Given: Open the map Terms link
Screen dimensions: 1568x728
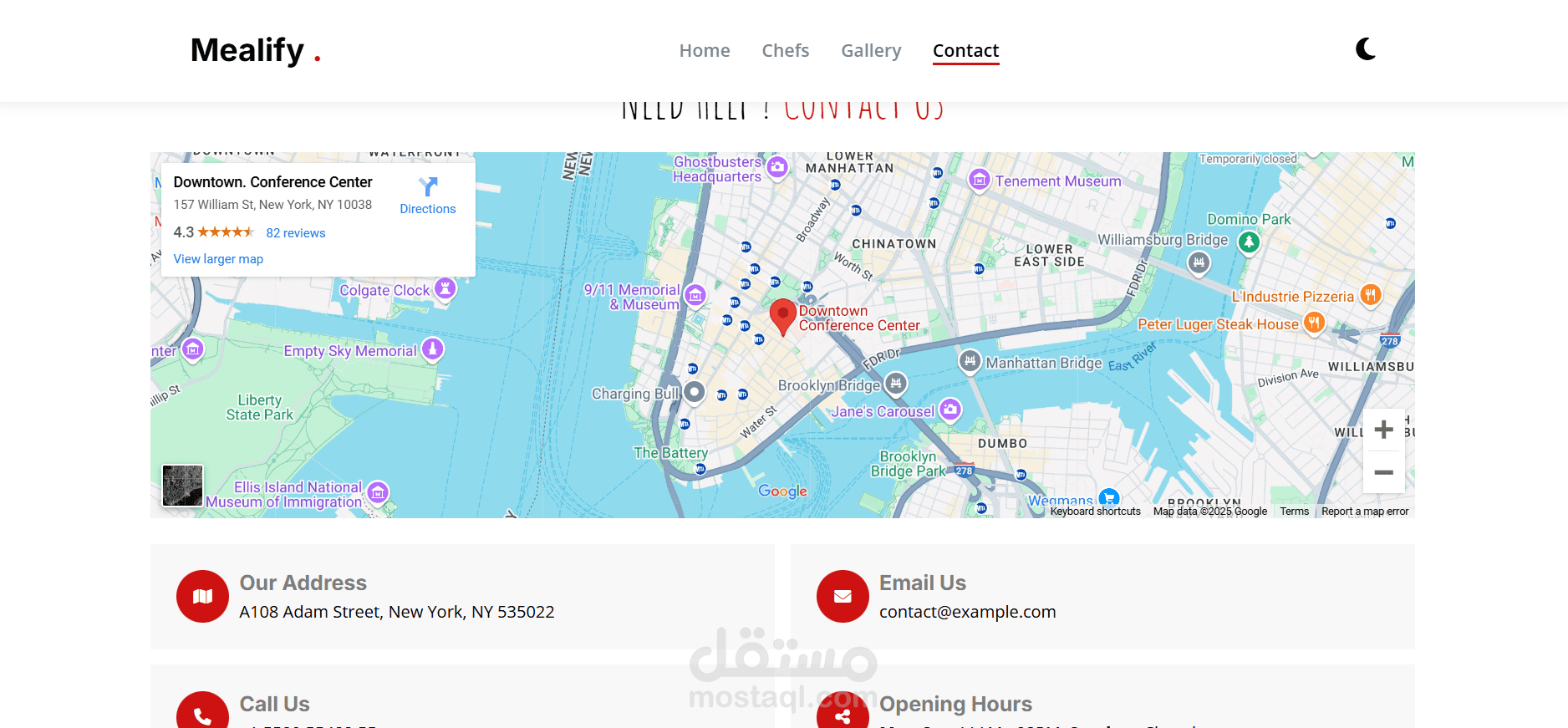Looking at the screenshot, I should [x=1294, y=512].
